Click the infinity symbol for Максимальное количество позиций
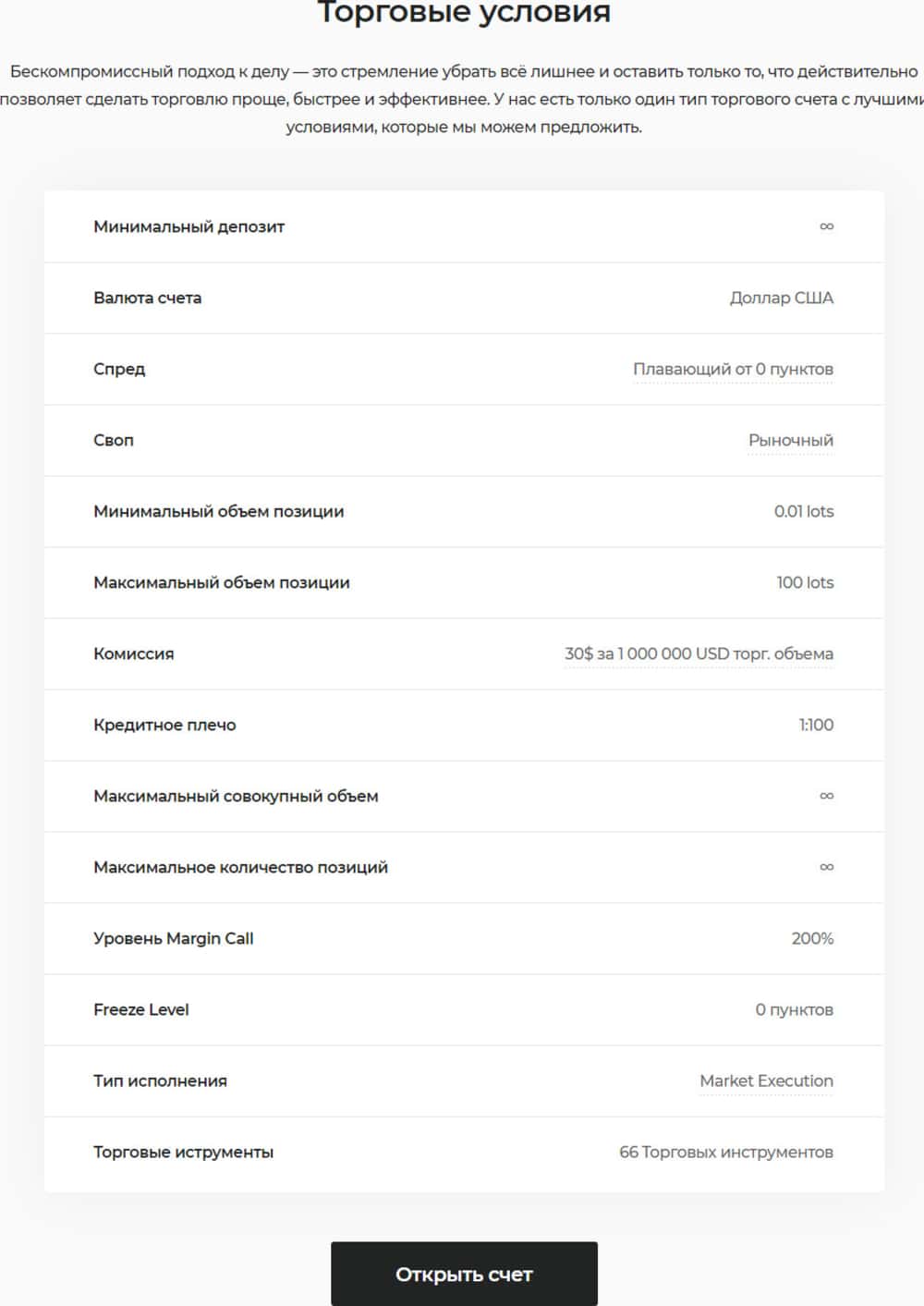 (826, 867)
